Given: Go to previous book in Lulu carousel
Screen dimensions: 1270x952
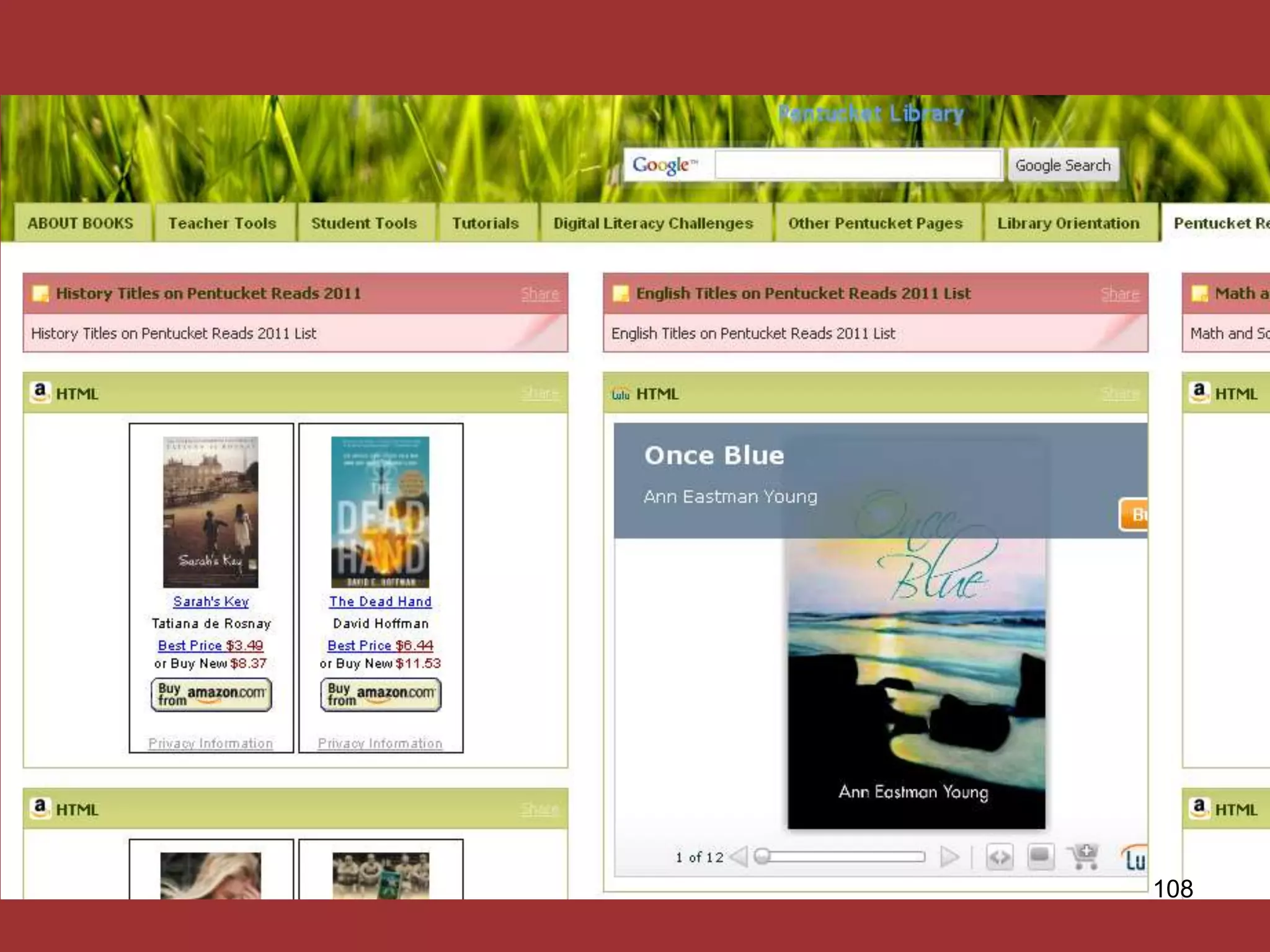Looking at the screenshot, I should tap(739, 857).
